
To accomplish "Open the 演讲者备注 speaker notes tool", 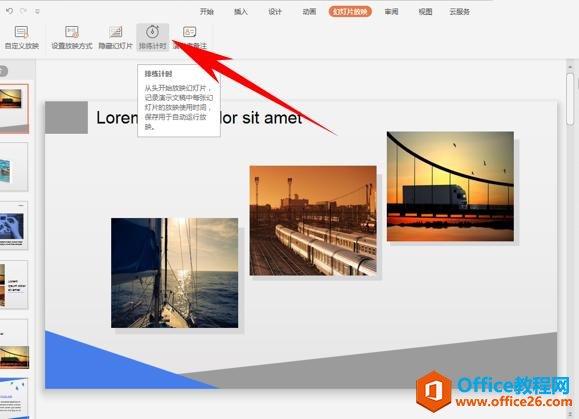I will 190,38.
